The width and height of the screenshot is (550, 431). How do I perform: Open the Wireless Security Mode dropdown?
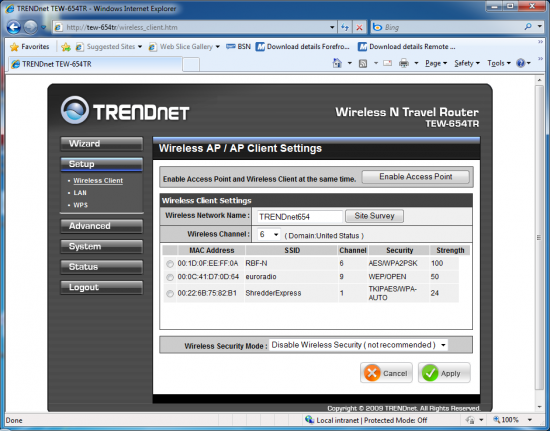(x=358, y=345)
